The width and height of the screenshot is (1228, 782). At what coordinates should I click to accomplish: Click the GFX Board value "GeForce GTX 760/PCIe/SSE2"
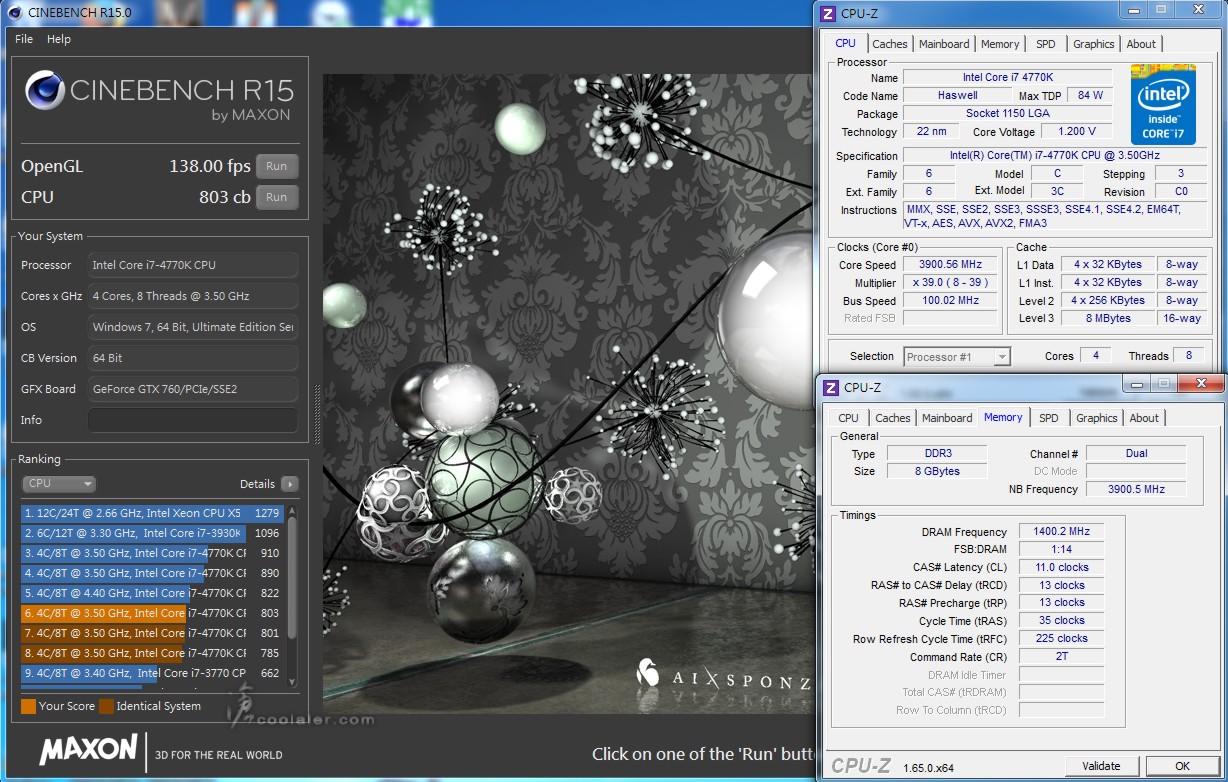193,389
